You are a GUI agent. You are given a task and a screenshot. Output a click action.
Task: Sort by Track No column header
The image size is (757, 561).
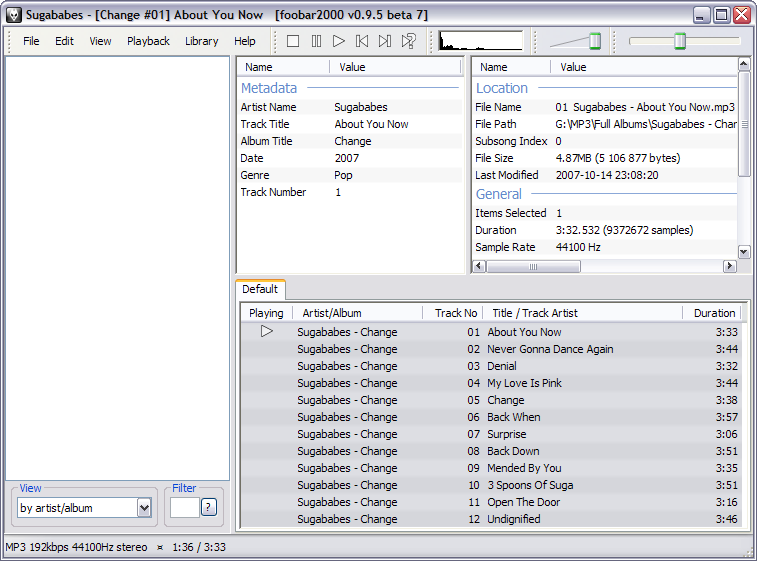point(454,313)
